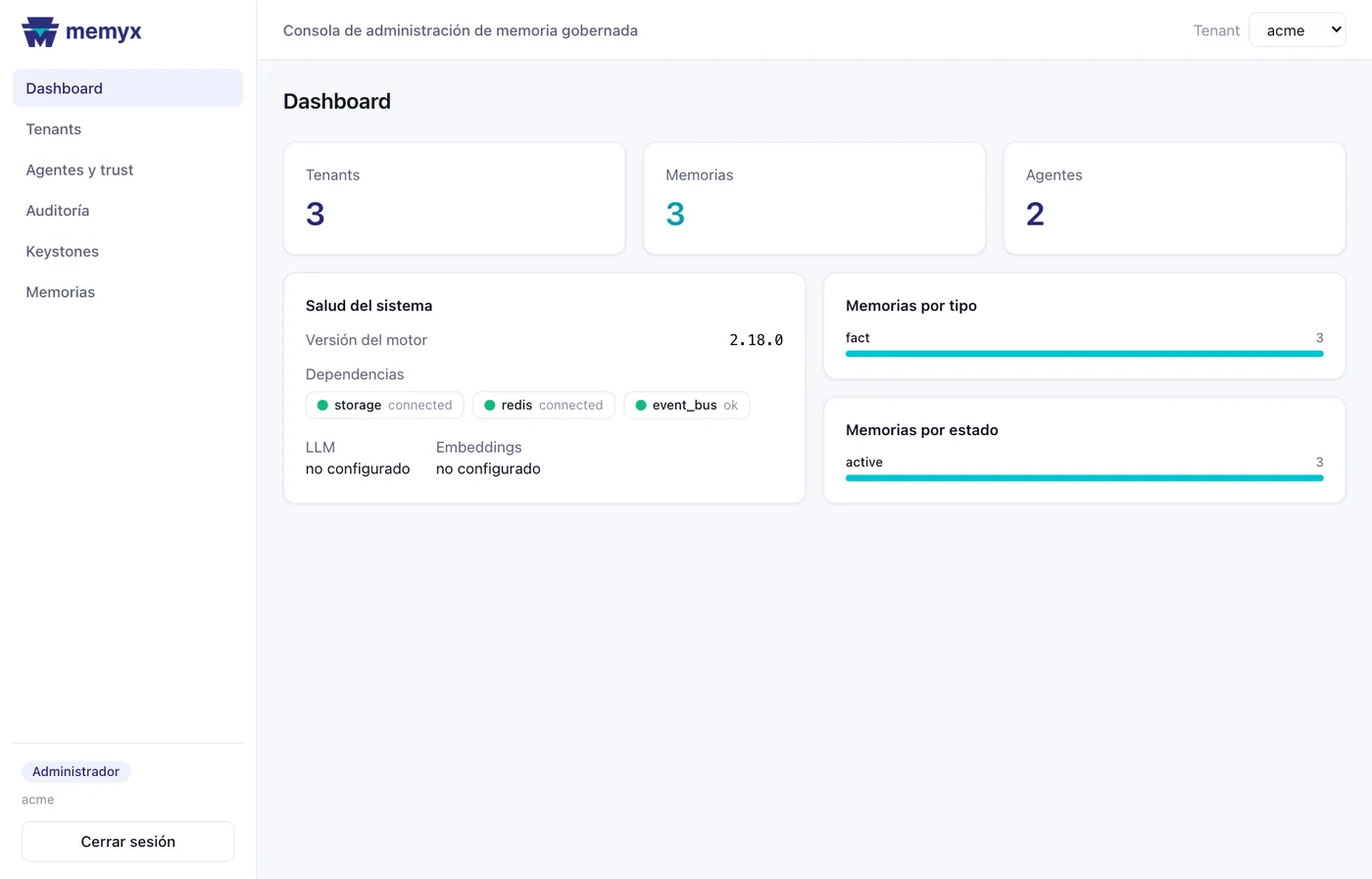Click the memyx logo icon
This screenshot has height=879, width=1372.
tap(40, 31)
